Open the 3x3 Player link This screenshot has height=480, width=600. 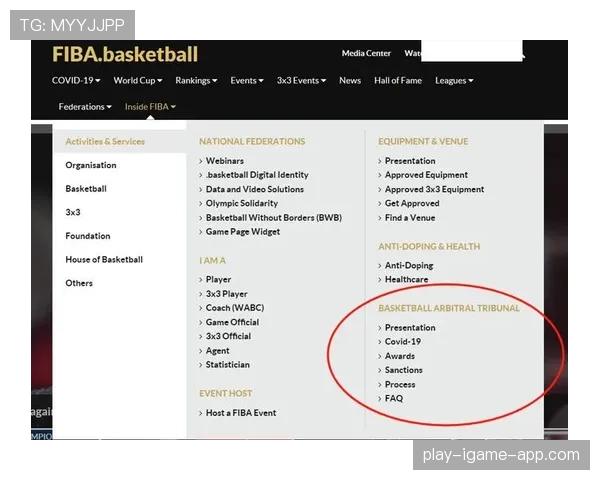coord(227,294)
